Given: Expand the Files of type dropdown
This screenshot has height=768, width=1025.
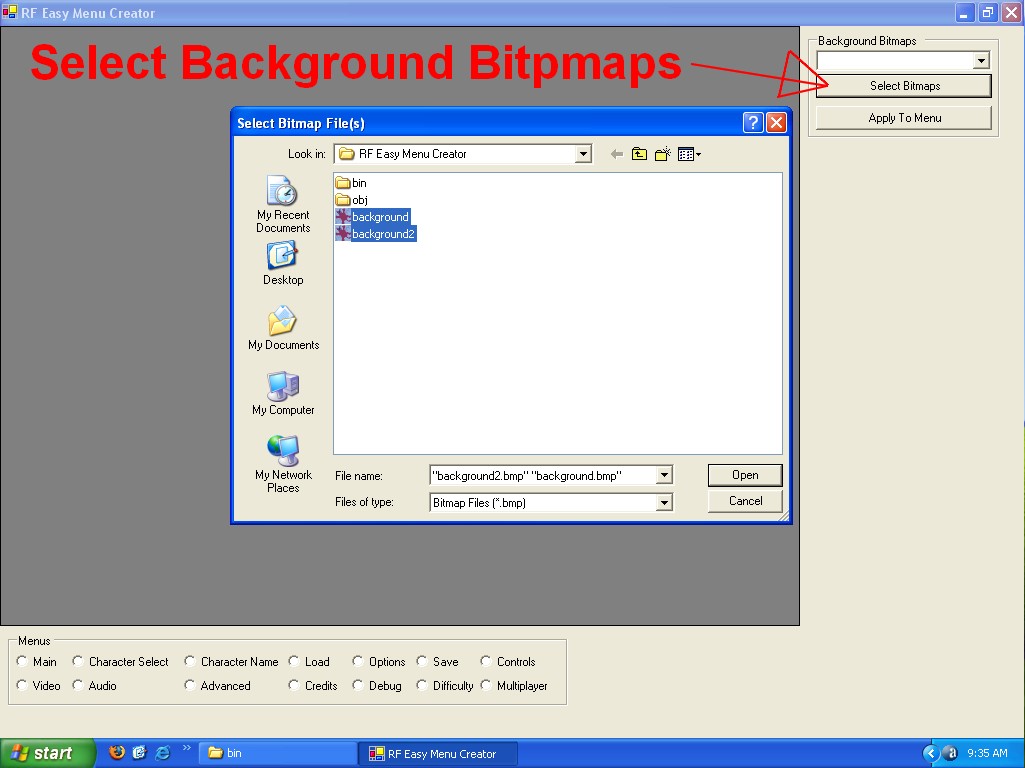Looking at the screenshot, I should [664, 503].
